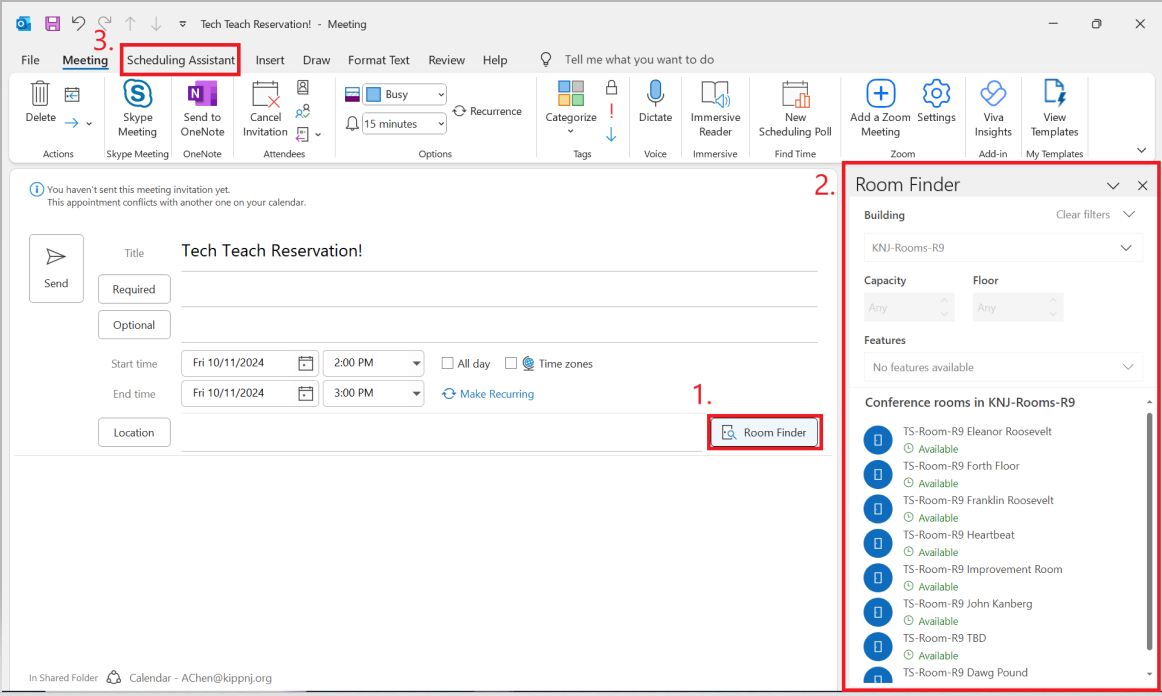Viewport: 1162px width, 696px height.
Task: Open View Templates
Action: (1054, 96)
